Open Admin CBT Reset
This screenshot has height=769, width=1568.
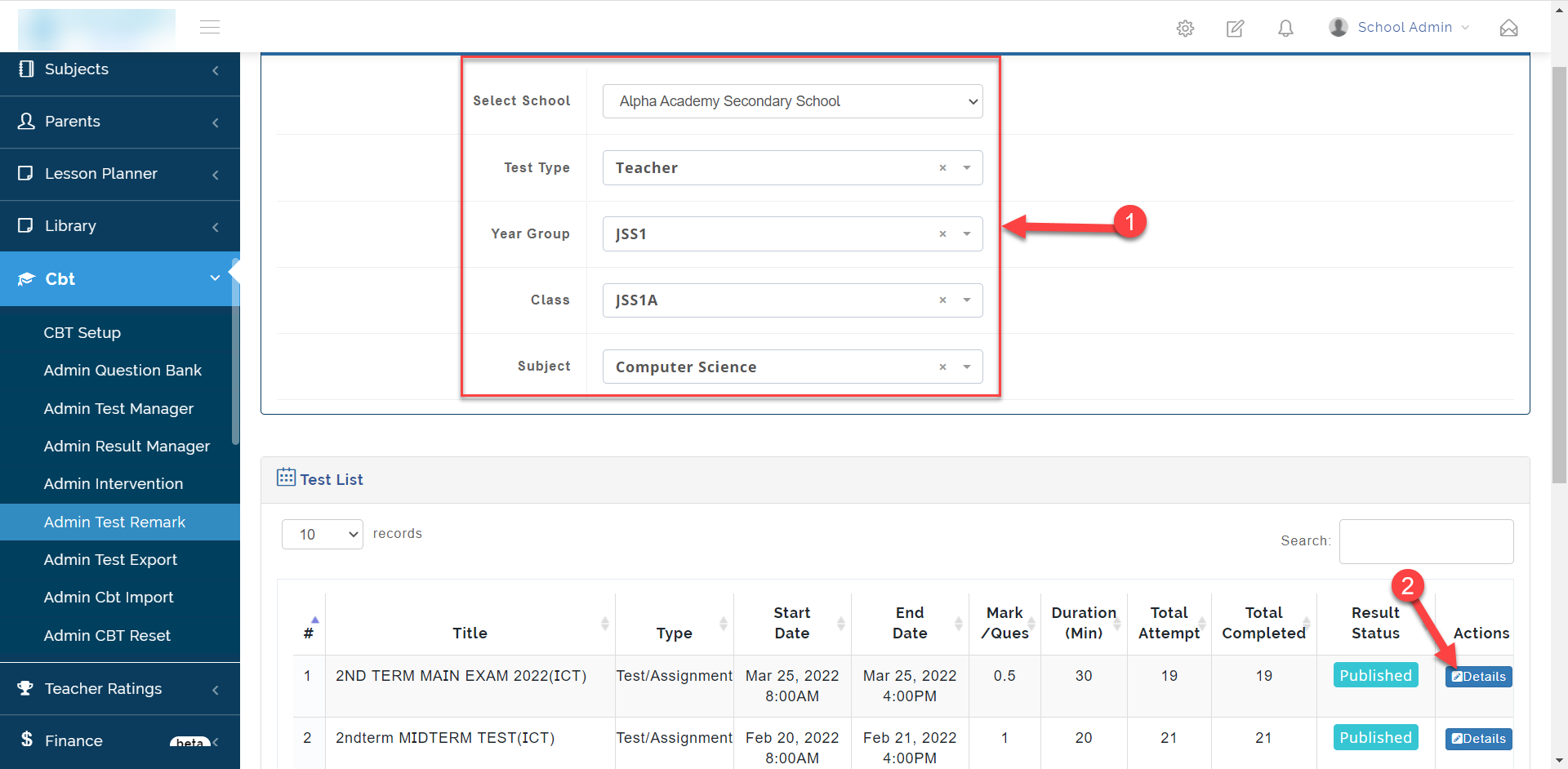click(x=107, y=635)
